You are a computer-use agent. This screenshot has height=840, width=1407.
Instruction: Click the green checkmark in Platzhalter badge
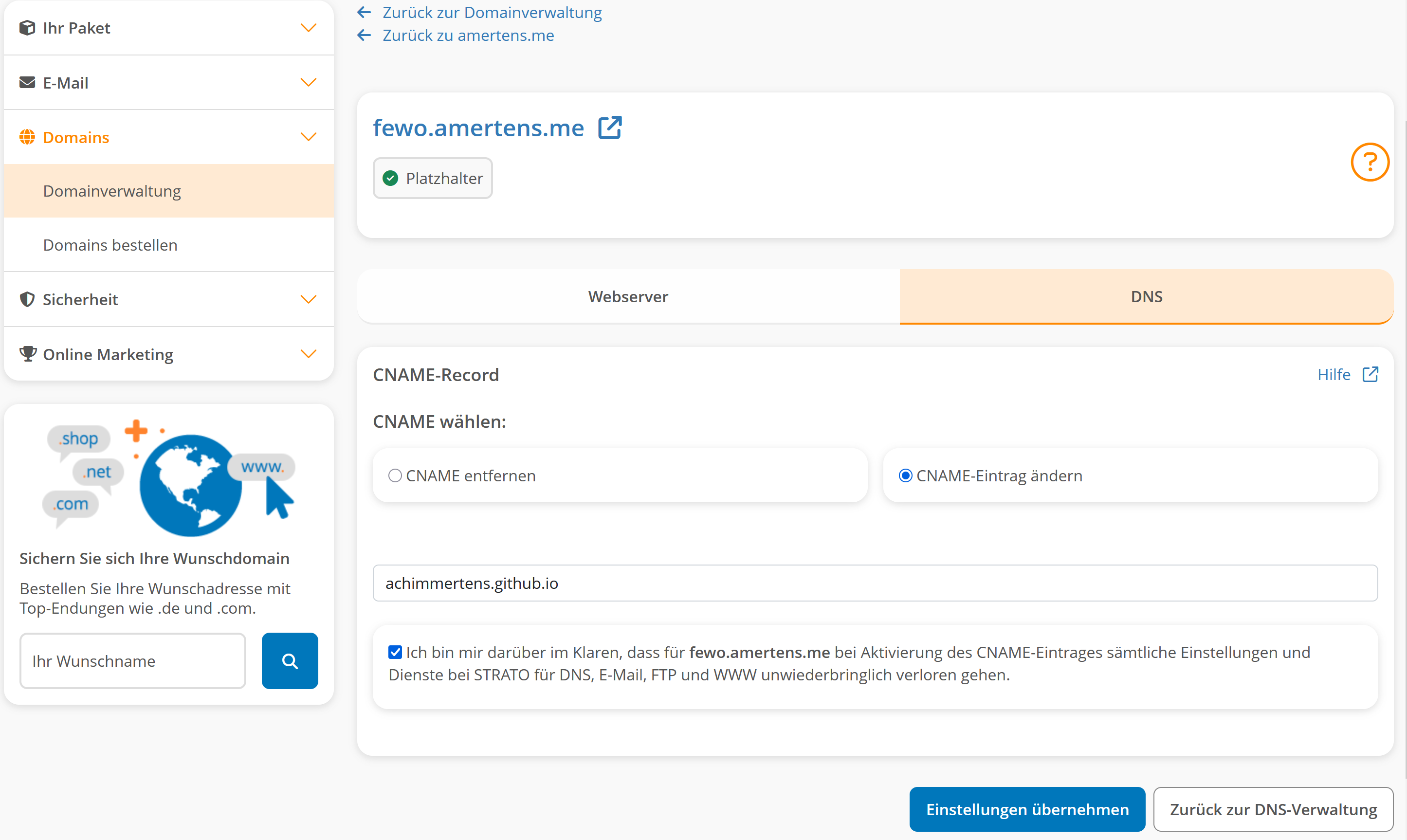coord(390,178)
